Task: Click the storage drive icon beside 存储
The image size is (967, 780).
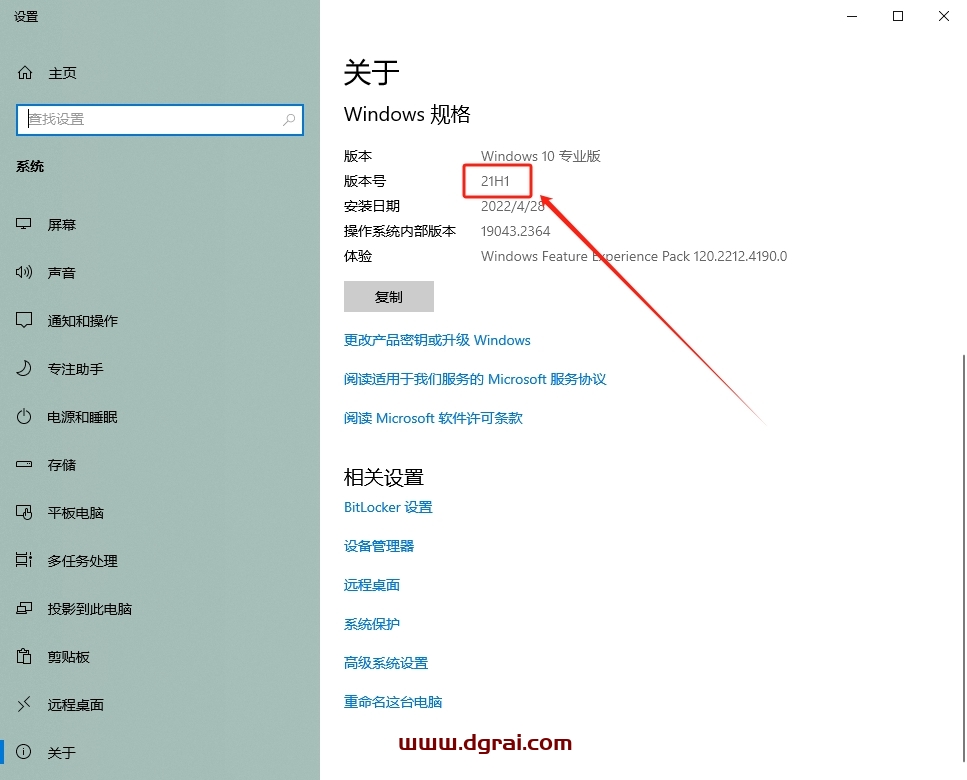Action: tap(23, 464)
